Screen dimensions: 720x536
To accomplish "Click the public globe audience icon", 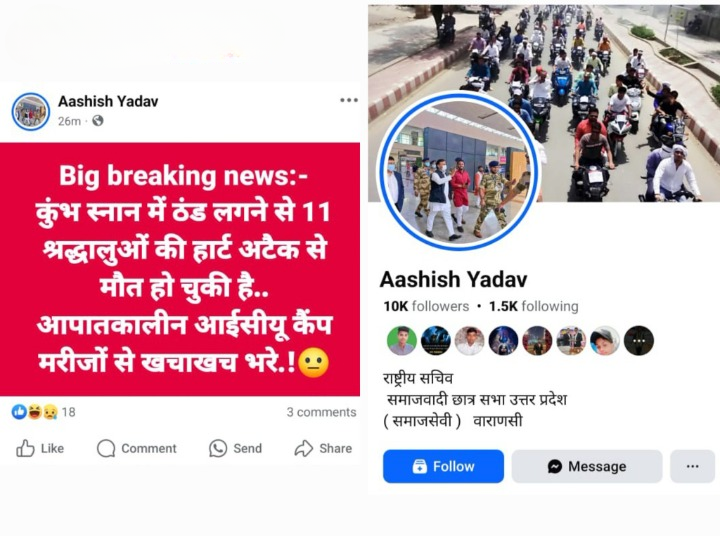I will tap(98, 121).
